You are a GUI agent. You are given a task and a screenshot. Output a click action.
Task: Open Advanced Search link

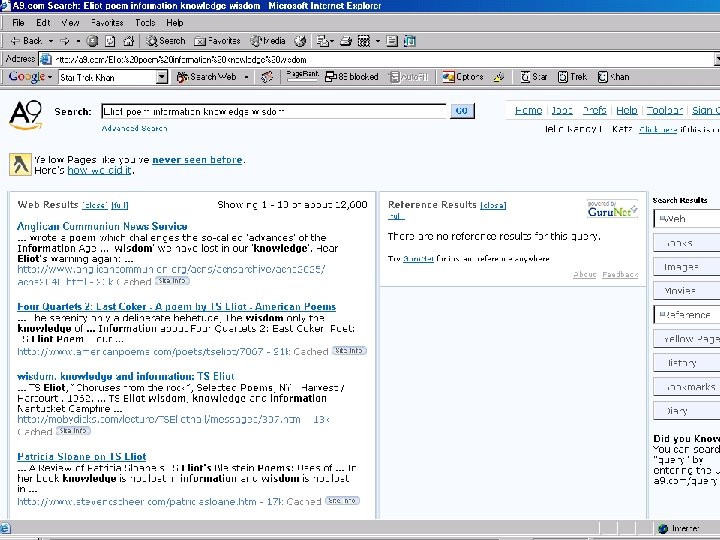pos(134,128)
